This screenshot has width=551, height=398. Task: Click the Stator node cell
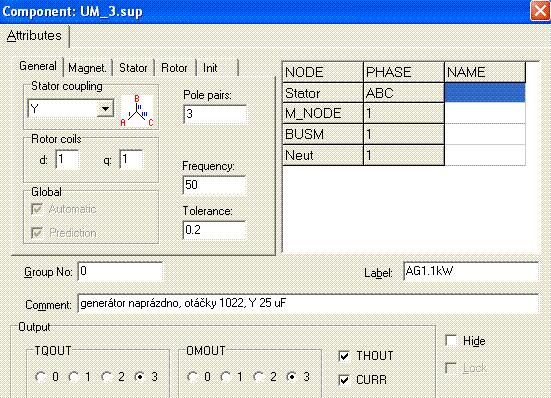click(323, 93)
